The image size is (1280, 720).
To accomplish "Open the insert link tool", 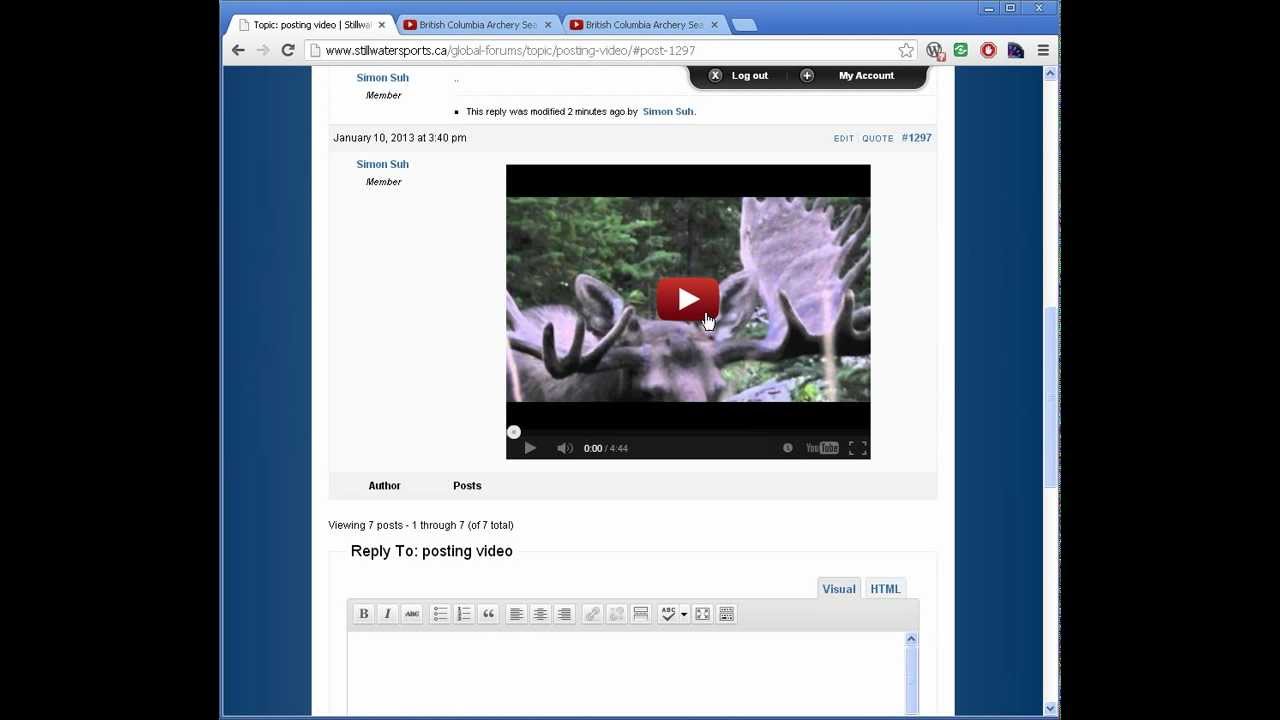I will pos(592,614).
